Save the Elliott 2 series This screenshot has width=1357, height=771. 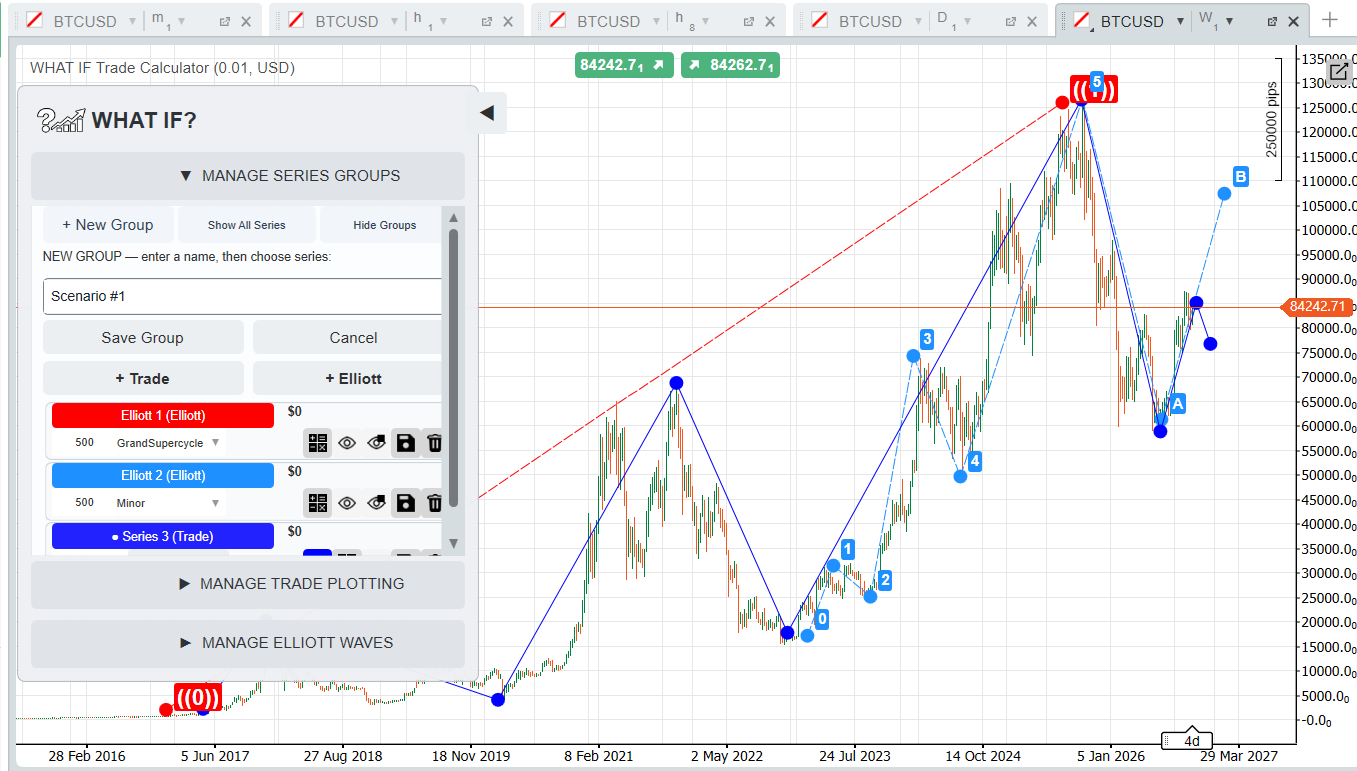click(x=405, y=503)
